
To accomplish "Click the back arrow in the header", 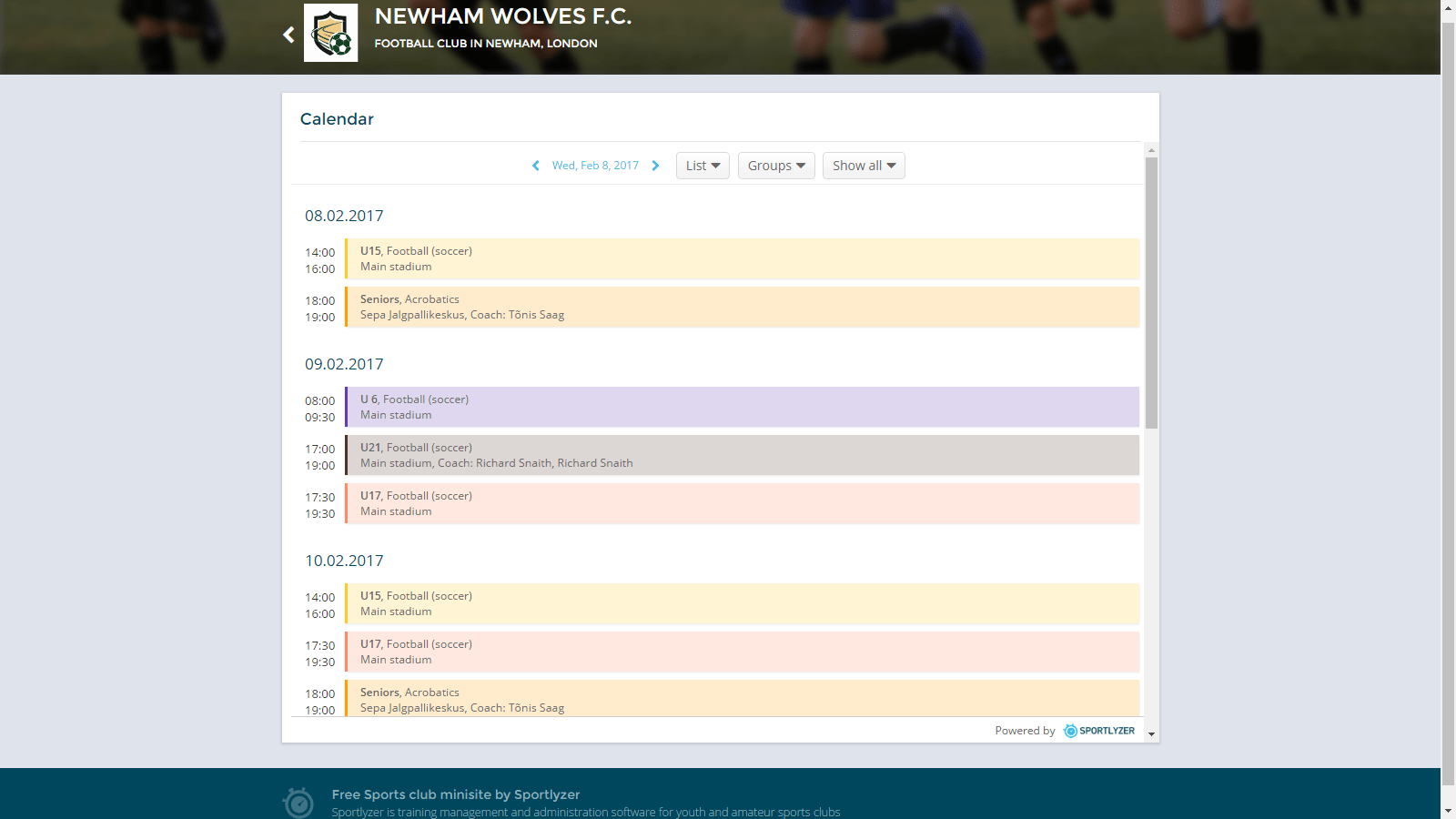I will (288, 35).
